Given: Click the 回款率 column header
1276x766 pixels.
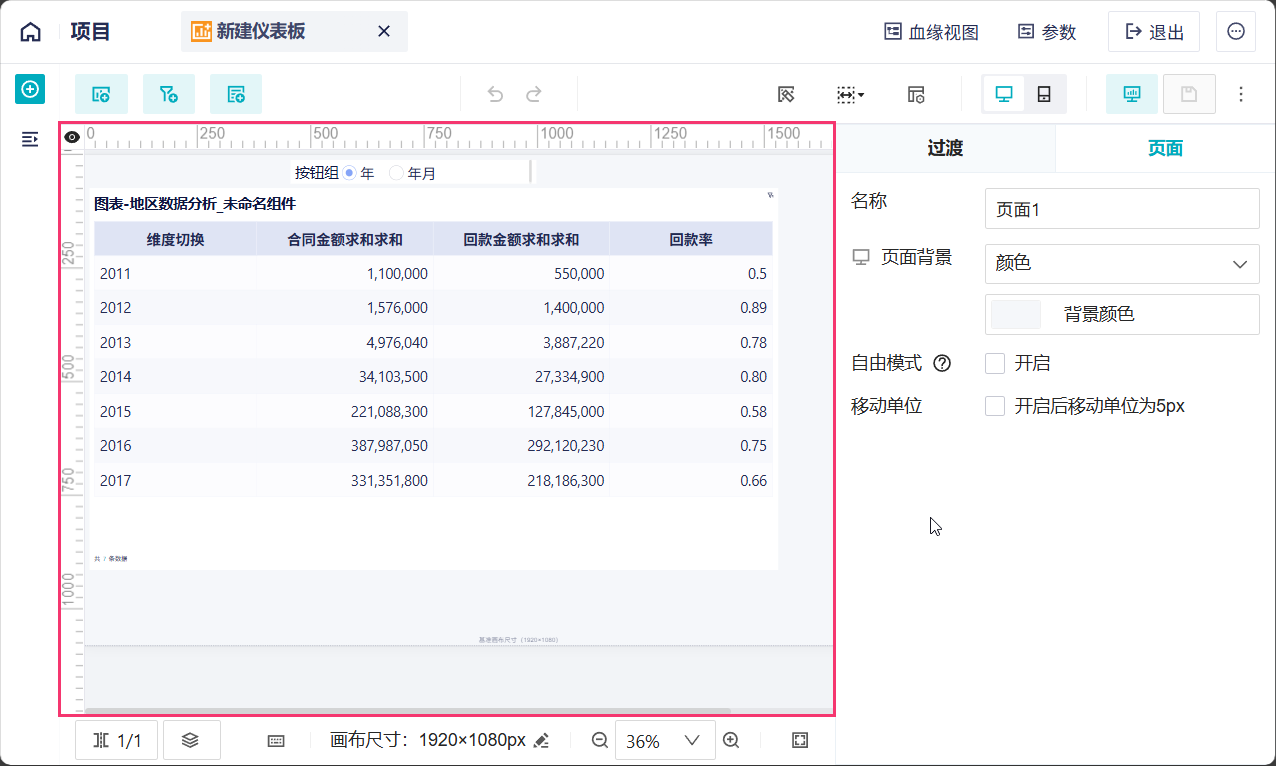Looking at the screenshot, I should coord(691,239).
